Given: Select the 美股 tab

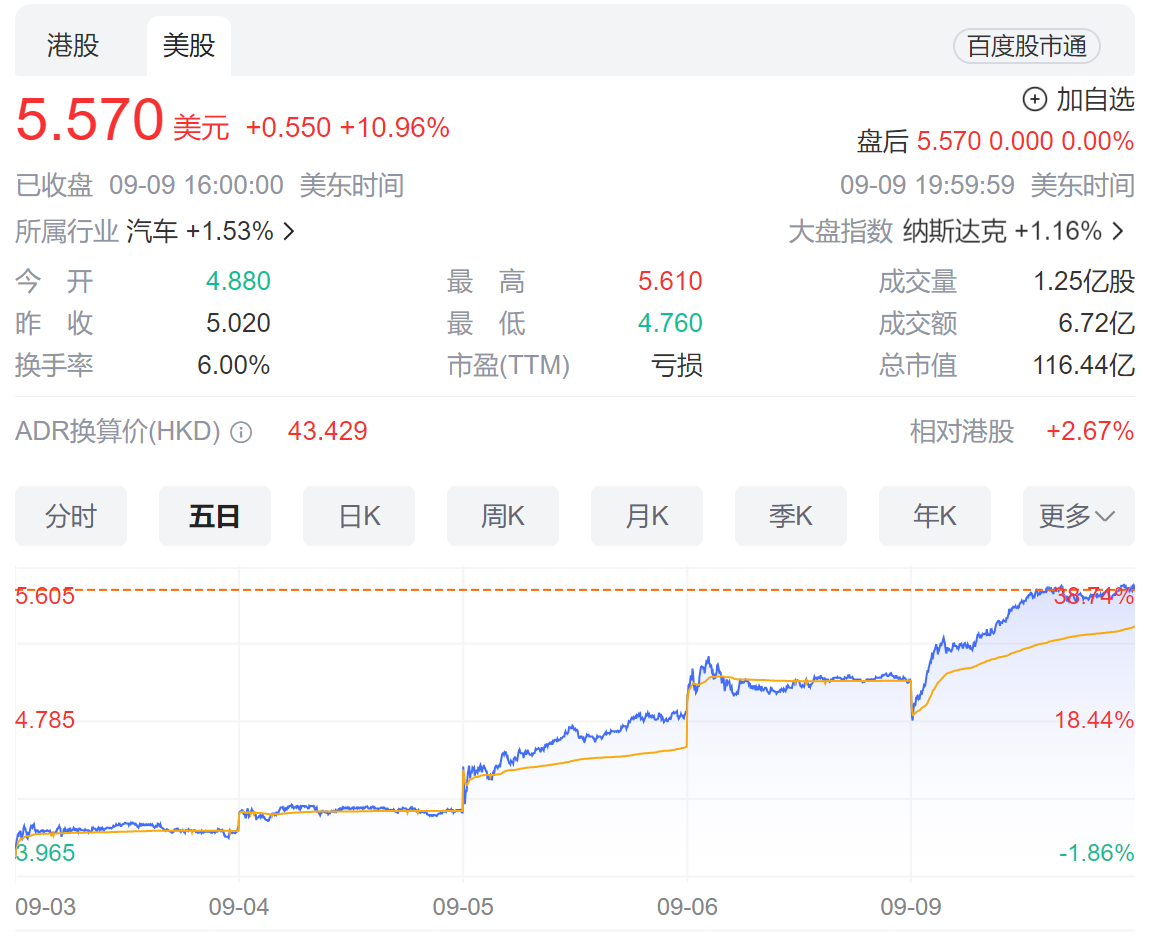Looking at the screenshot, I should coord(189,46).
